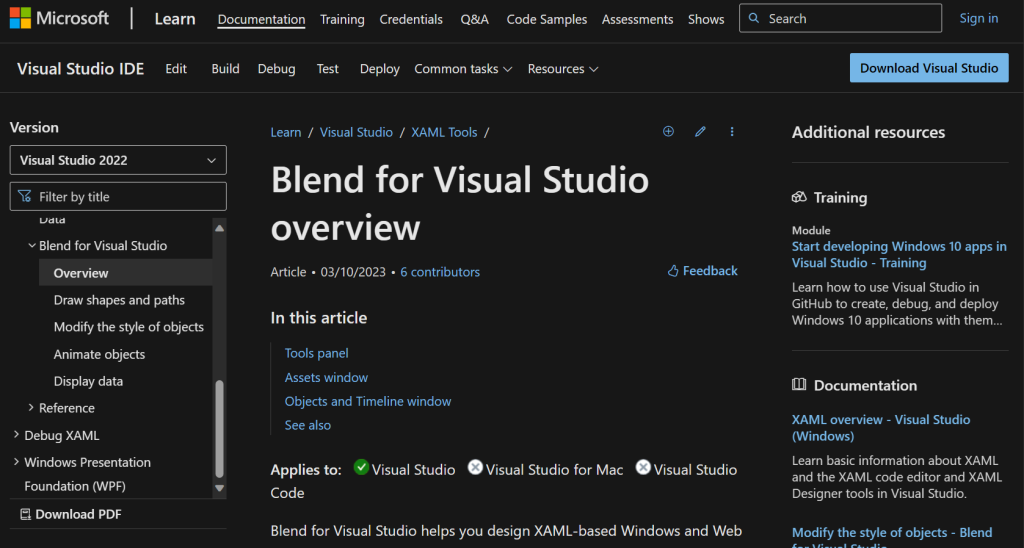Click the Microsoft logo icon
1024x548 pixels.
coord(21,19)
